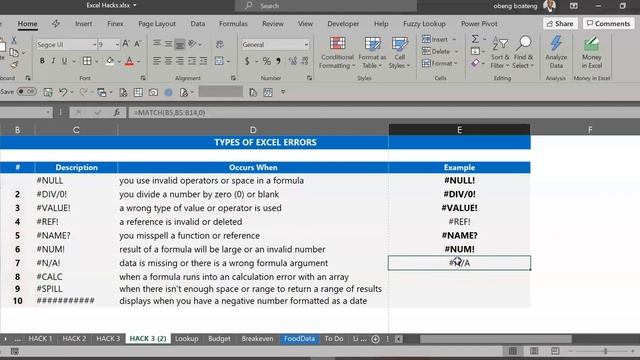
Task: Click AutoSum sigma icon
Action: [475, 39]
